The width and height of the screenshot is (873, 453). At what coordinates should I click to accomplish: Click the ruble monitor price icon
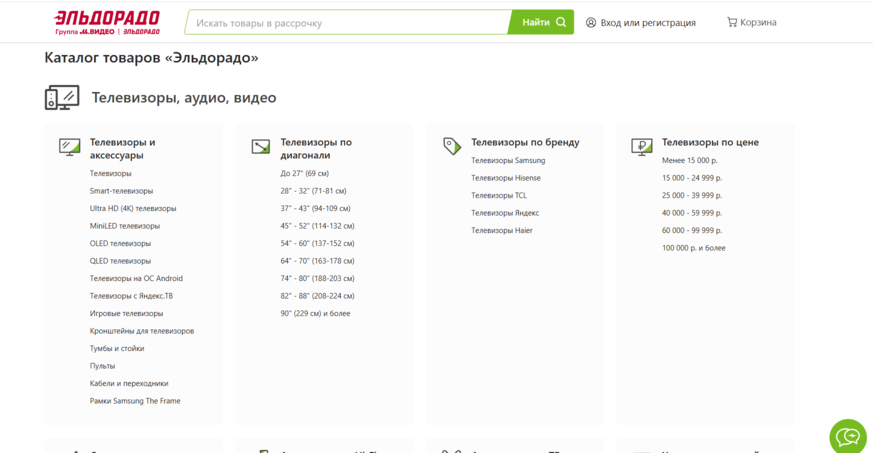tap(642, 147)
